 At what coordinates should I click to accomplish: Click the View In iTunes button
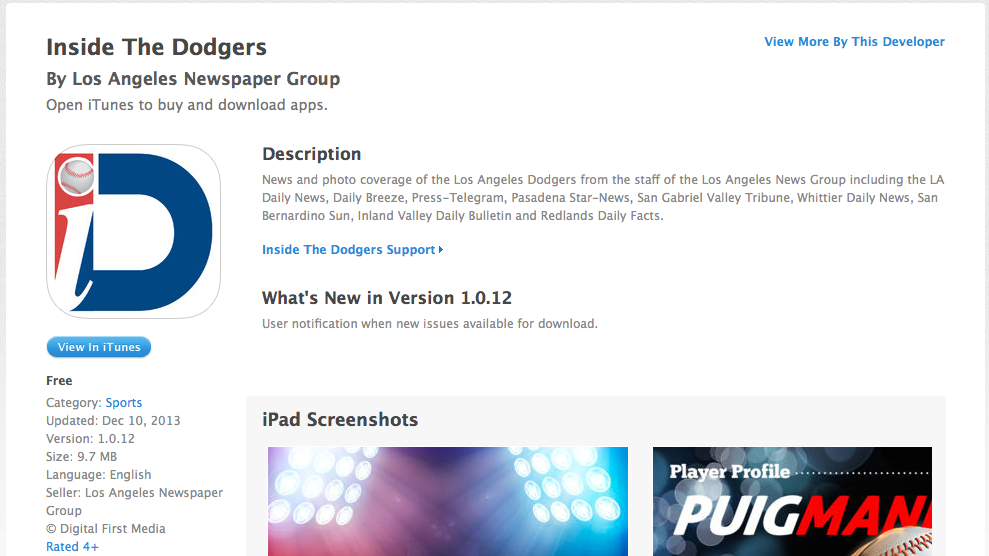[99, 347]
